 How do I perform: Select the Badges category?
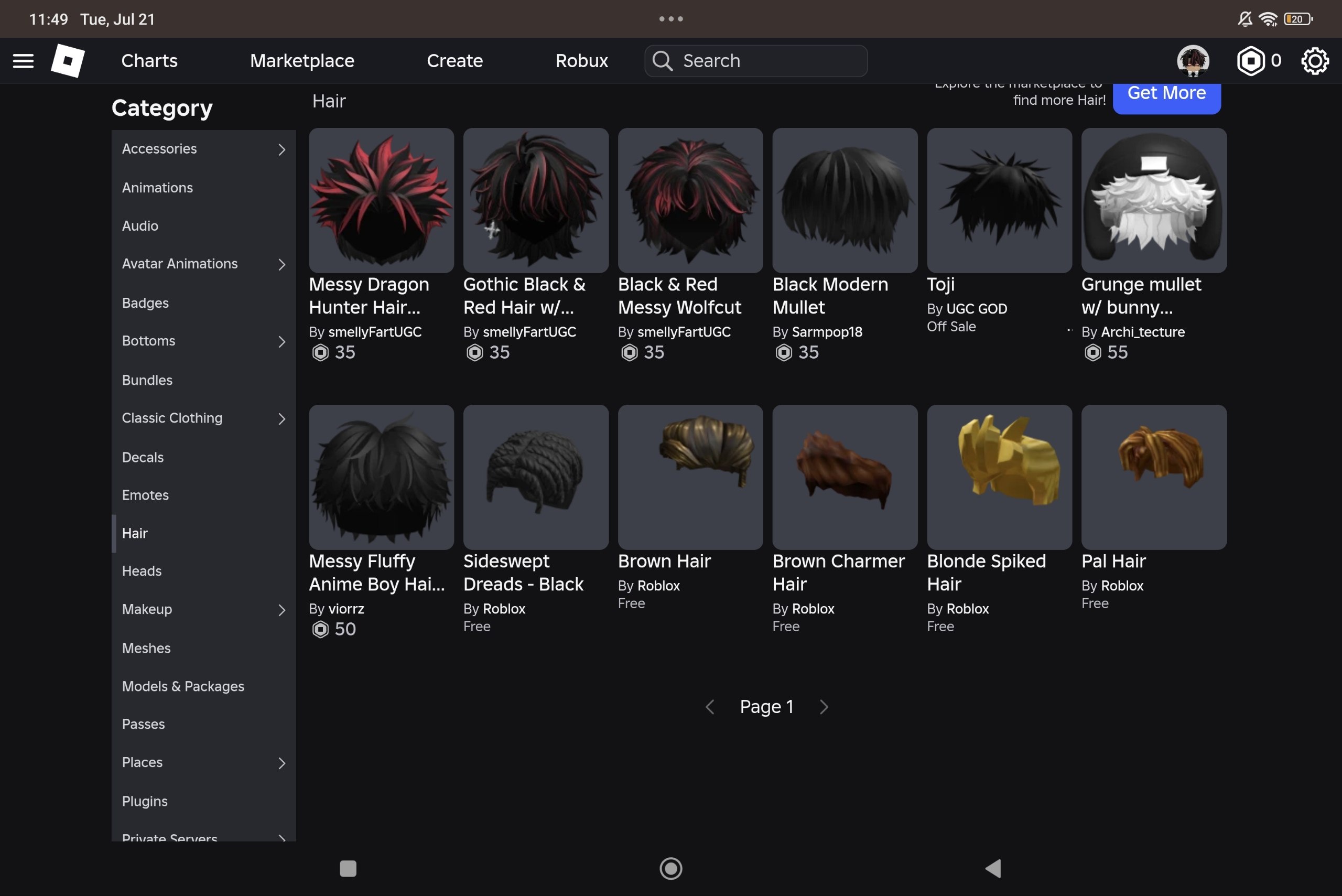(203, 303)
